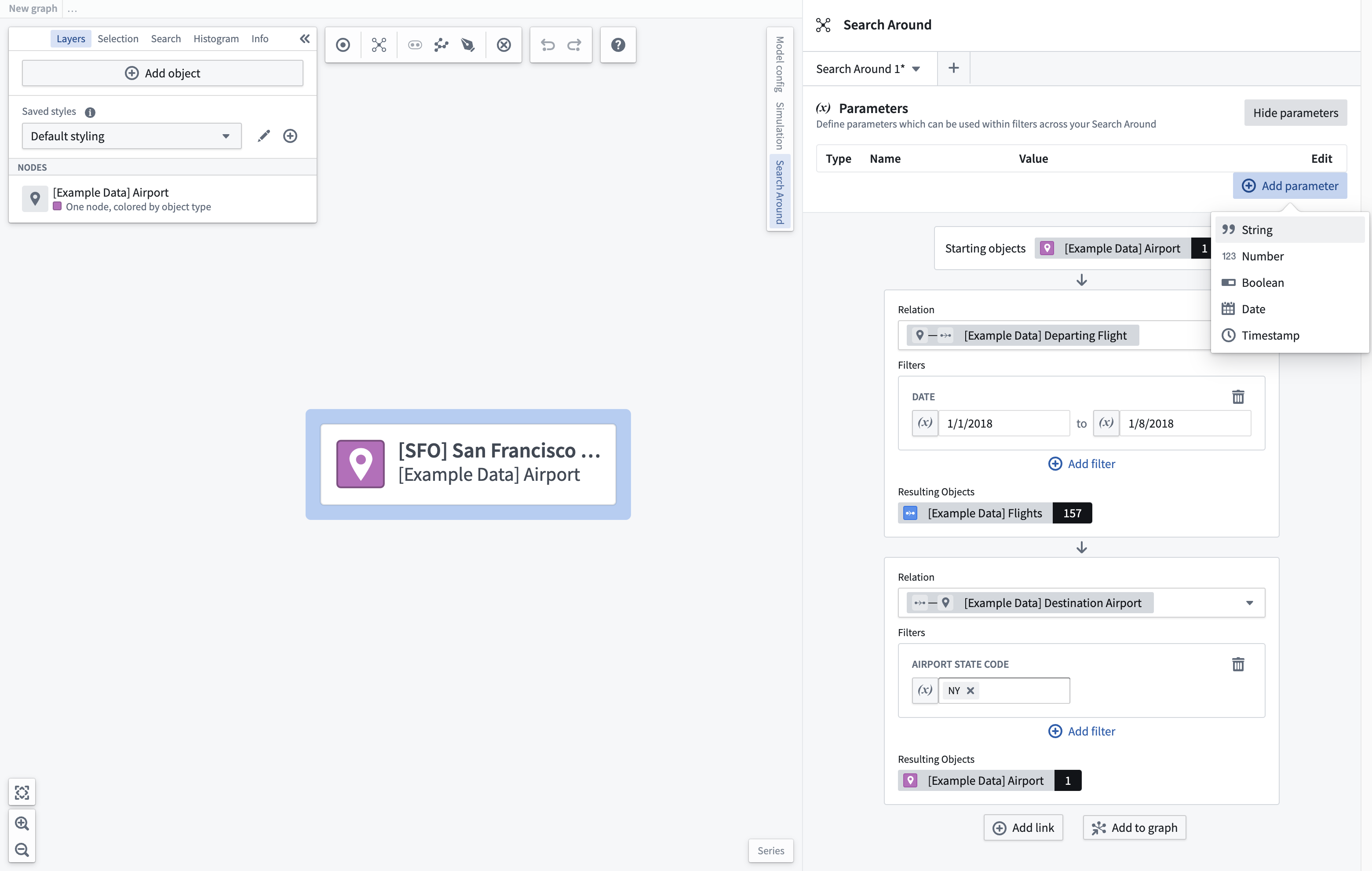Click the Add object button

point(162,73)
